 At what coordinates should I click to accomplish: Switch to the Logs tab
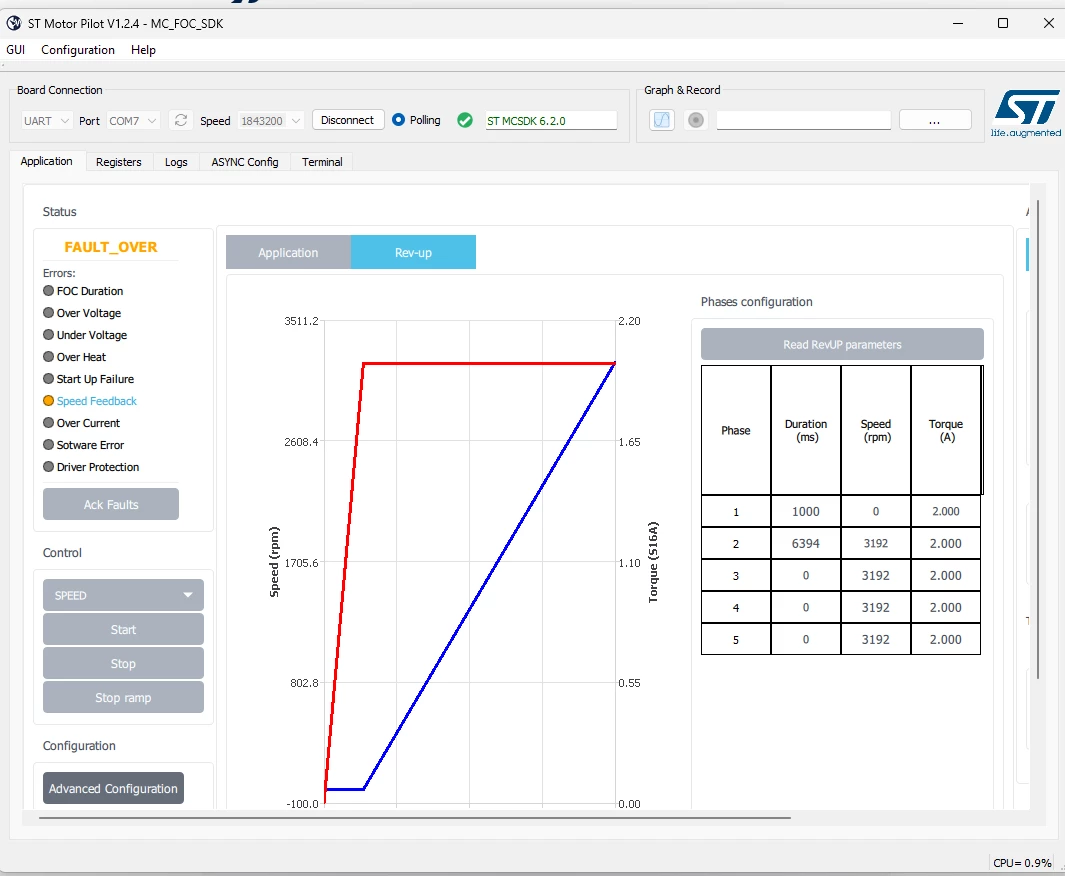click(x=176, y=162)
